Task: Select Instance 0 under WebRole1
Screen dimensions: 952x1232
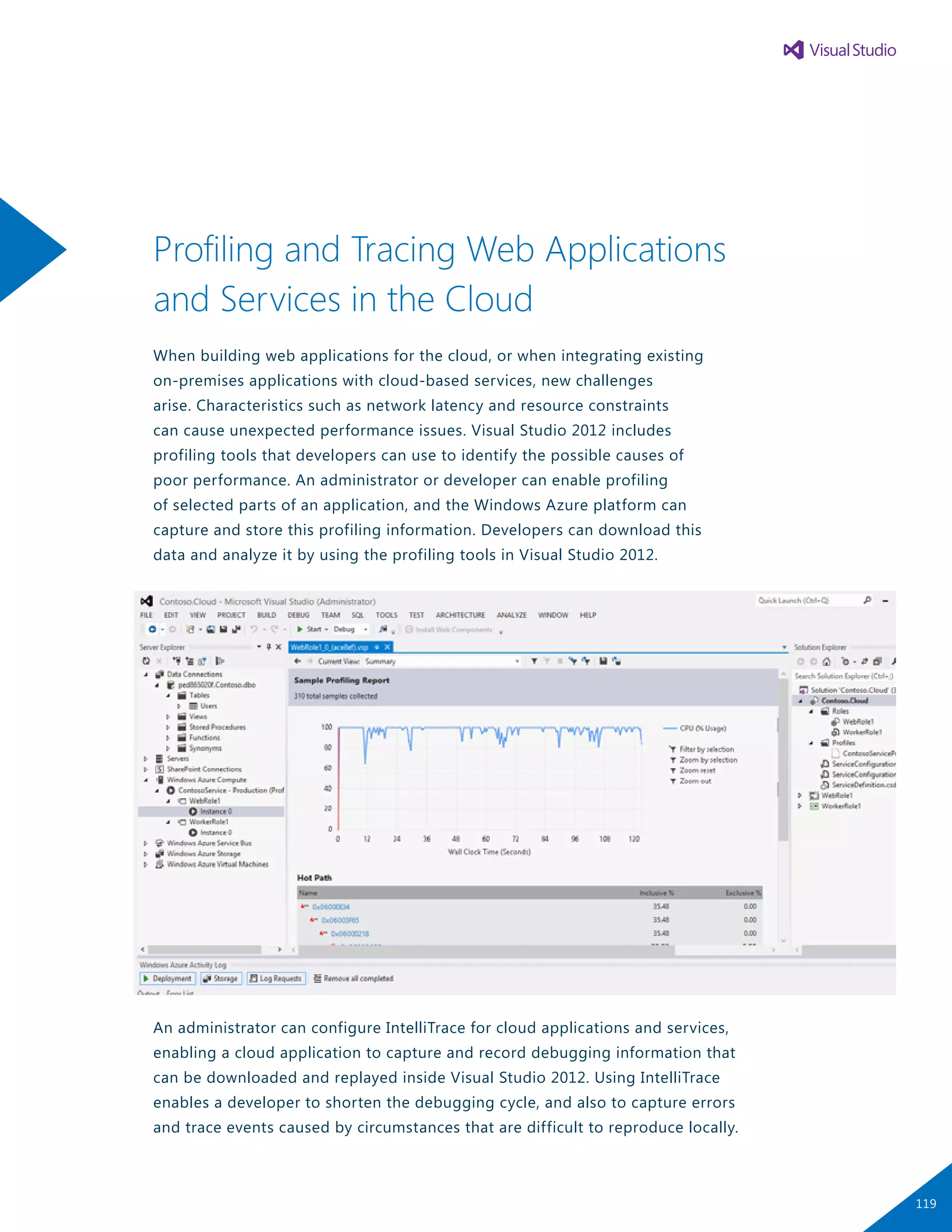Action: (x=216, y=812)
